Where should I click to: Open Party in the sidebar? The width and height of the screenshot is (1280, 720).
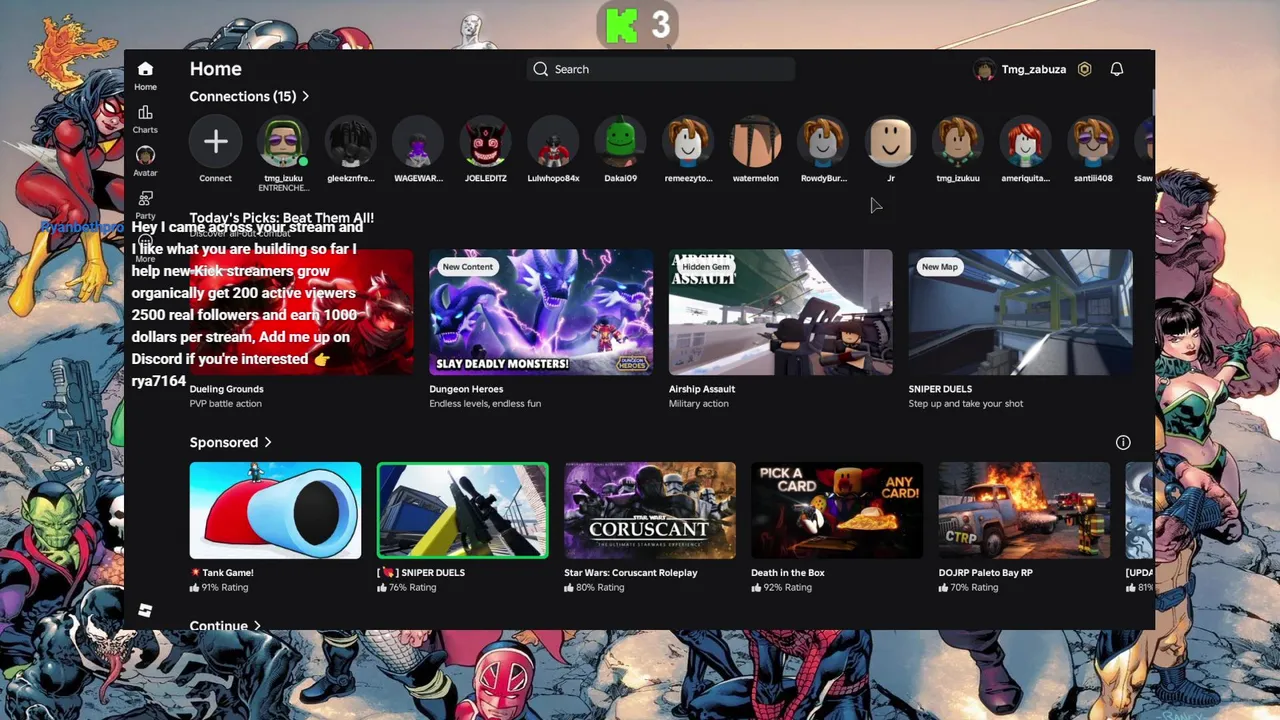click(x=145, y=204)
